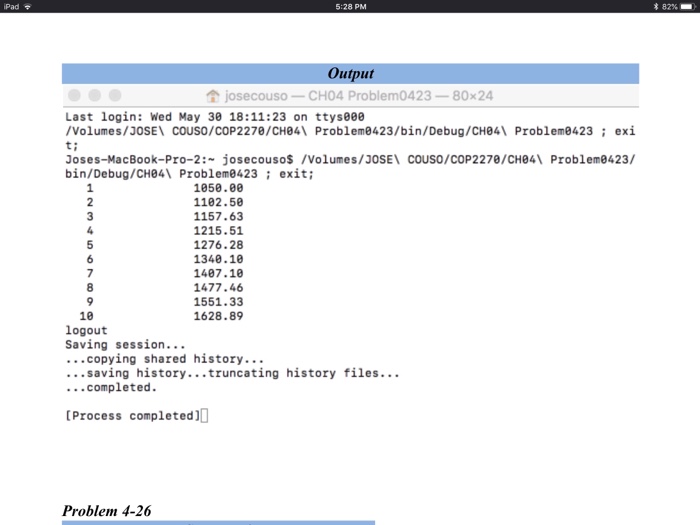The width and height of the screenshot is (700, 525).
Task: Click the value 1050.00
Action: coord(218,188)
